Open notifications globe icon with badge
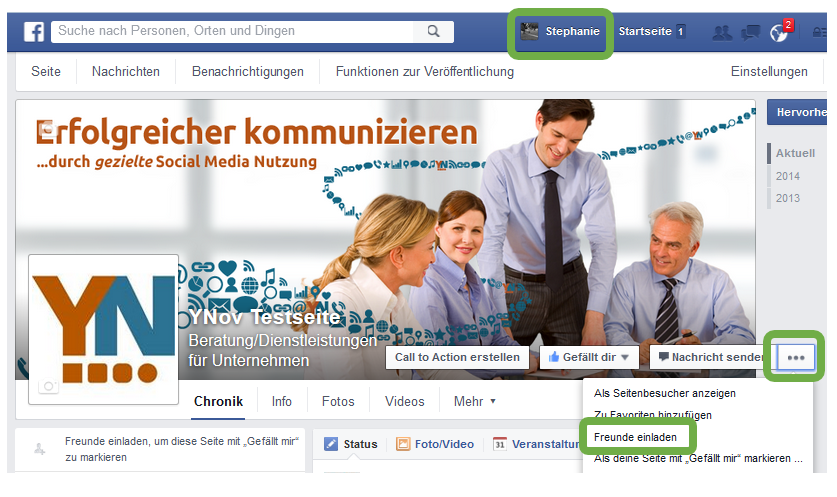 [779, 33]
